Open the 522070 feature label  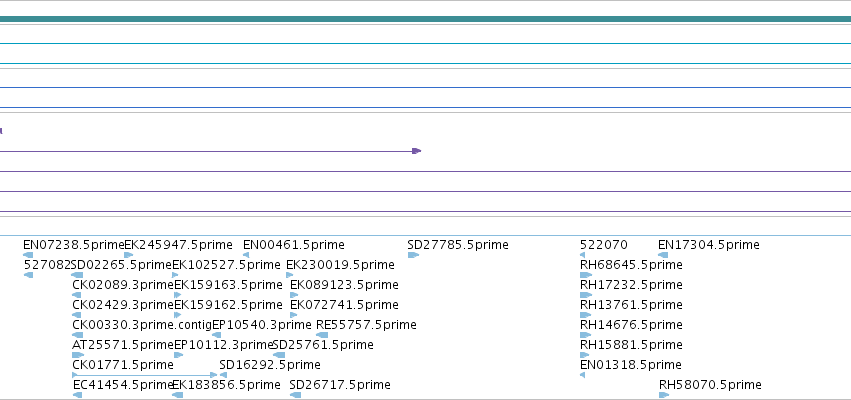click(604, 245)
